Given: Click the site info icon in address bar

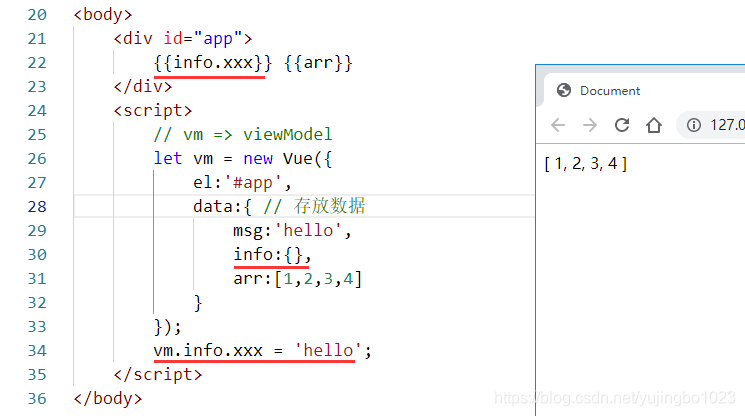Looking at the screenshot, I should (x=694, y=125).
